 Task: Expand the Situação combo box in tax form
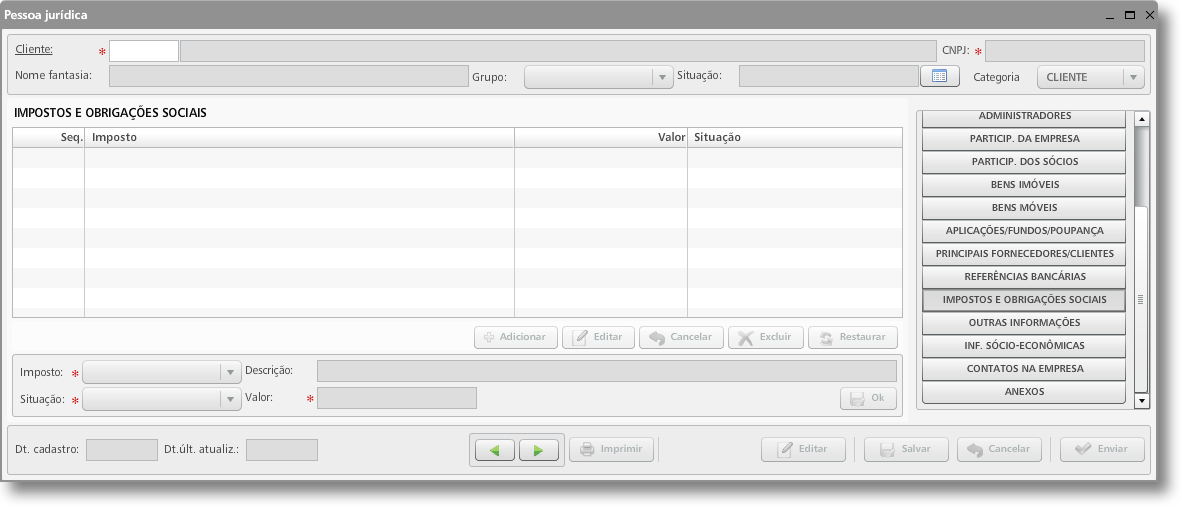tap(161, 399)
